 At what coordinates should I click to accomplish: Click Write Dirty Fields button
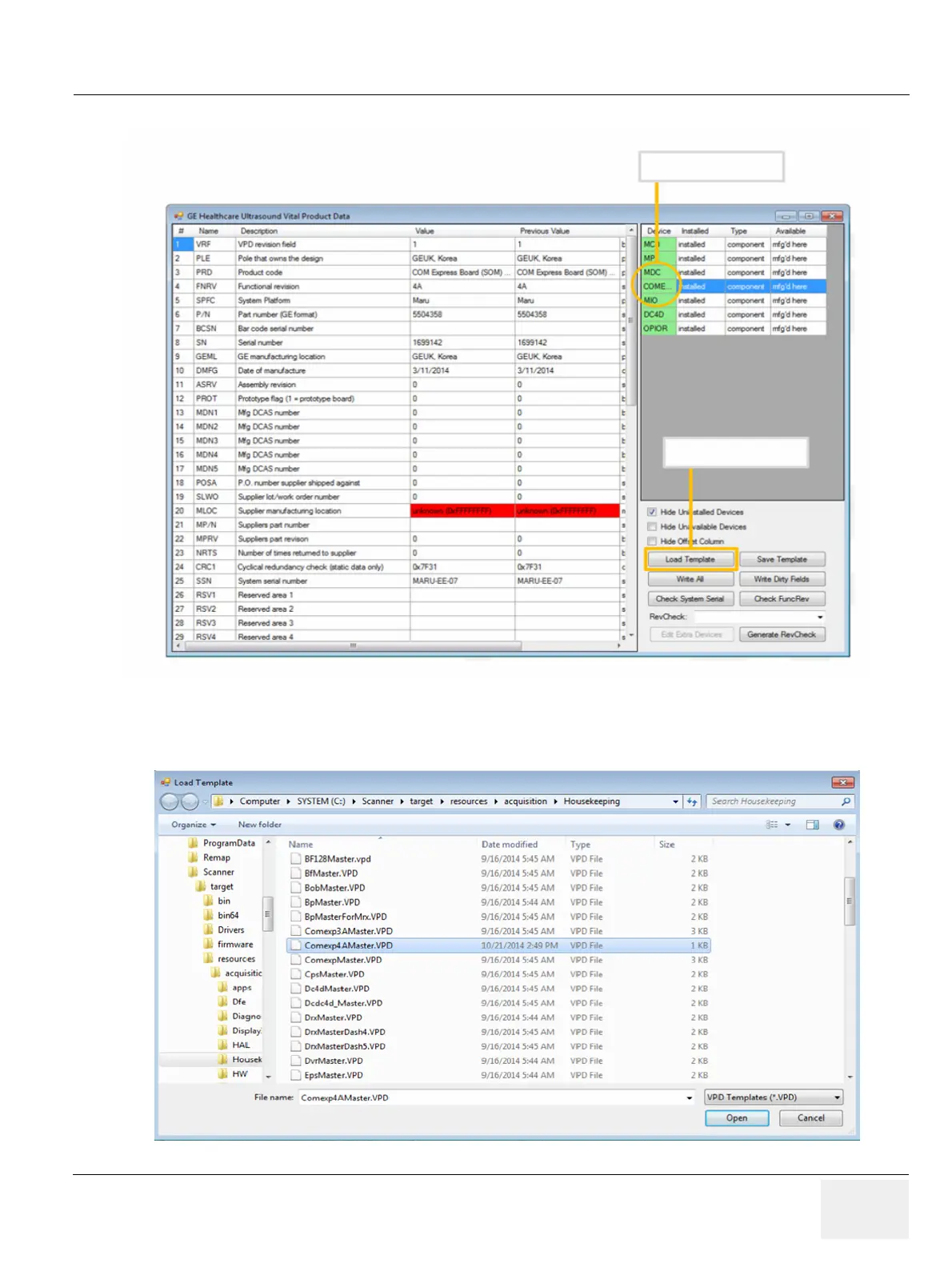[x=782, y=579]
